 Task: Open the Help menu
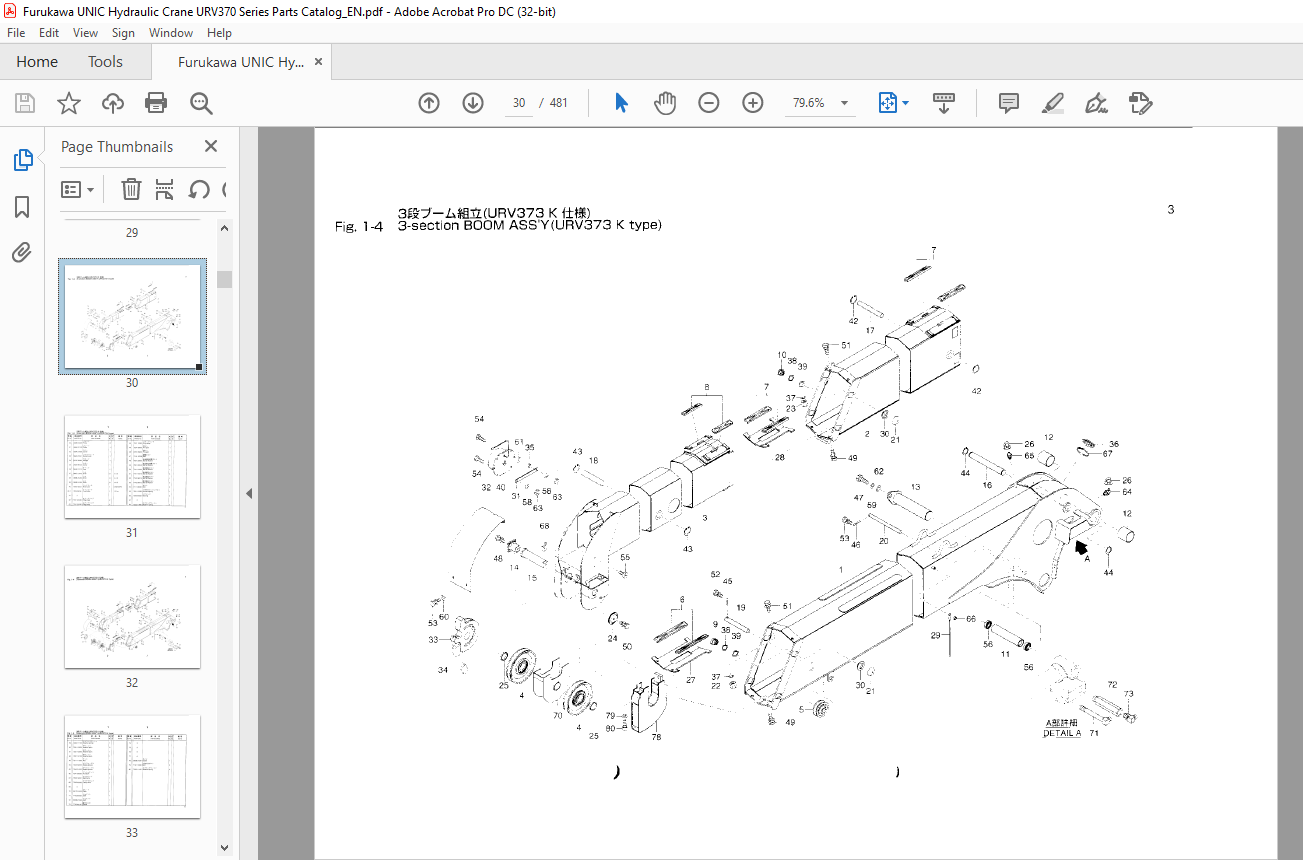coord(219,33)
